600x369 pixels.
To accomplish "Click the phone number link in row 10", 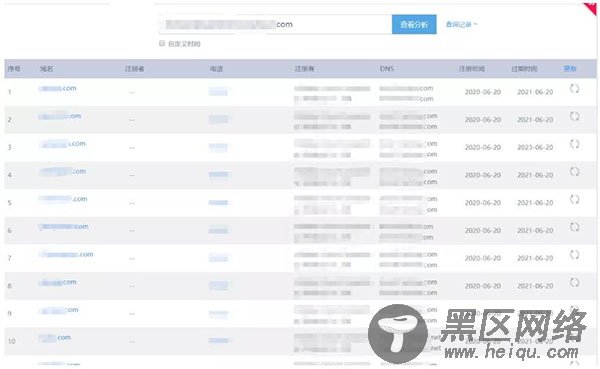I will point(218,341).
